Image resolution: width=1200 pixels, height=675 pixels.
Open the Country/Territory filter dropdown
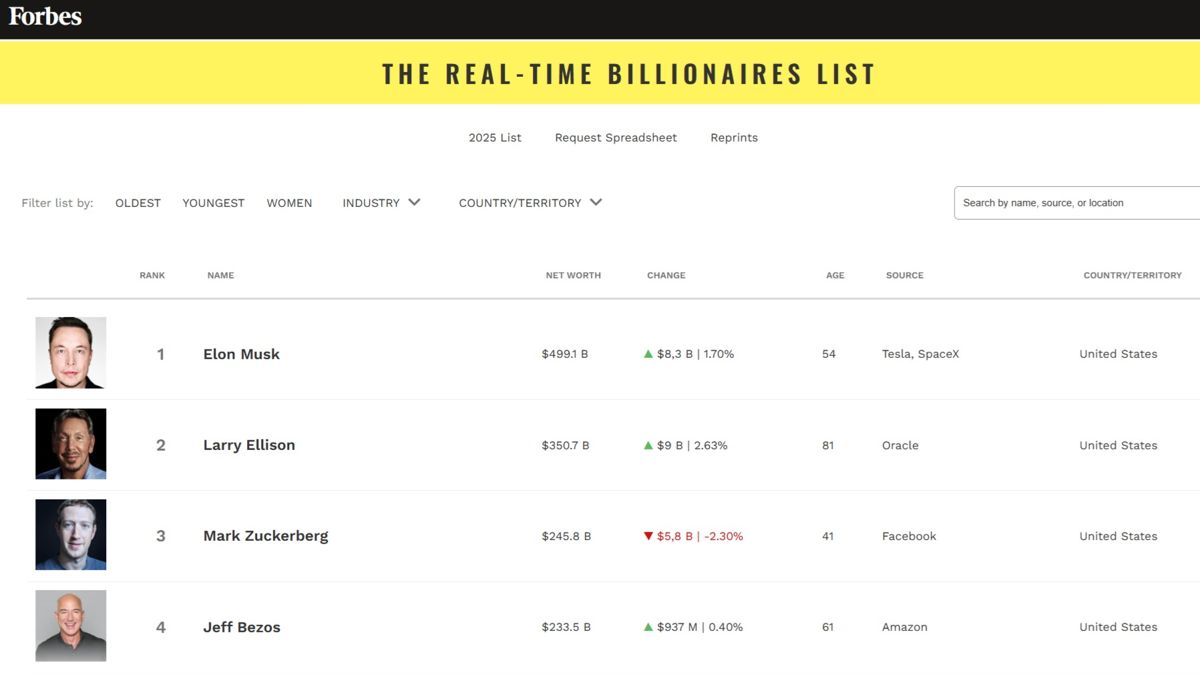tap(529, 203)
